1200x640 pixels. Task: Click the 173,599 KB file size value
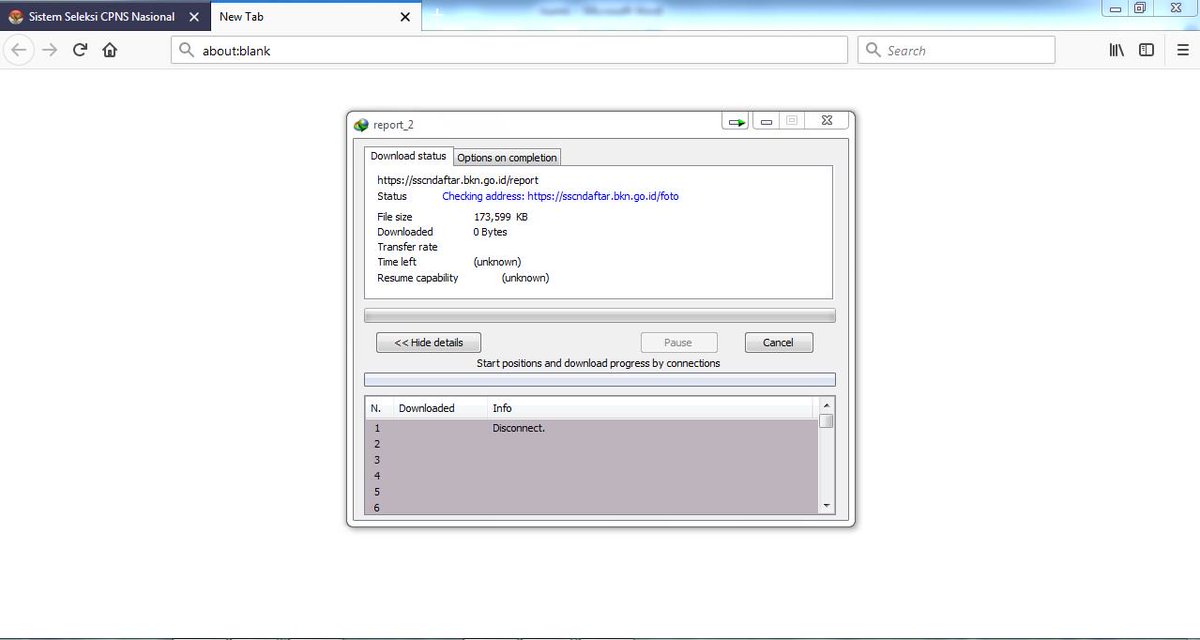tap(500, 217)
